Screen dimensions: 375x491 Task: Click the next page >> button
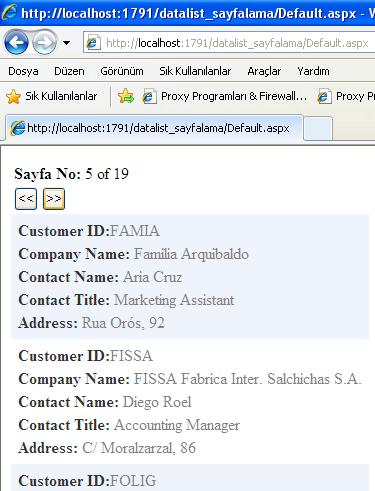(54, 199)
